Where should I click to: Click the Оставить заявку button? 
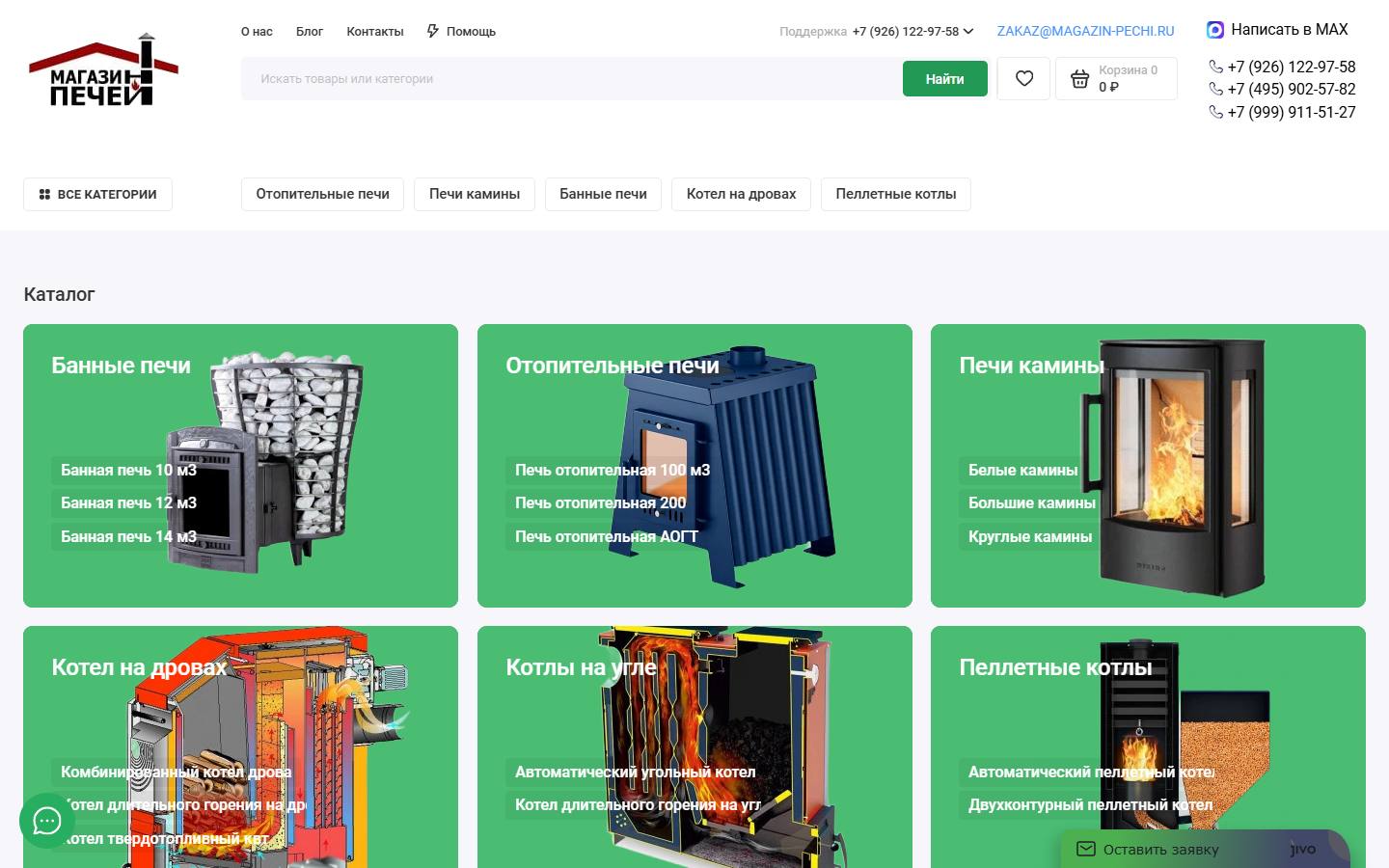pyautogui.click(x=1204, y=850)
